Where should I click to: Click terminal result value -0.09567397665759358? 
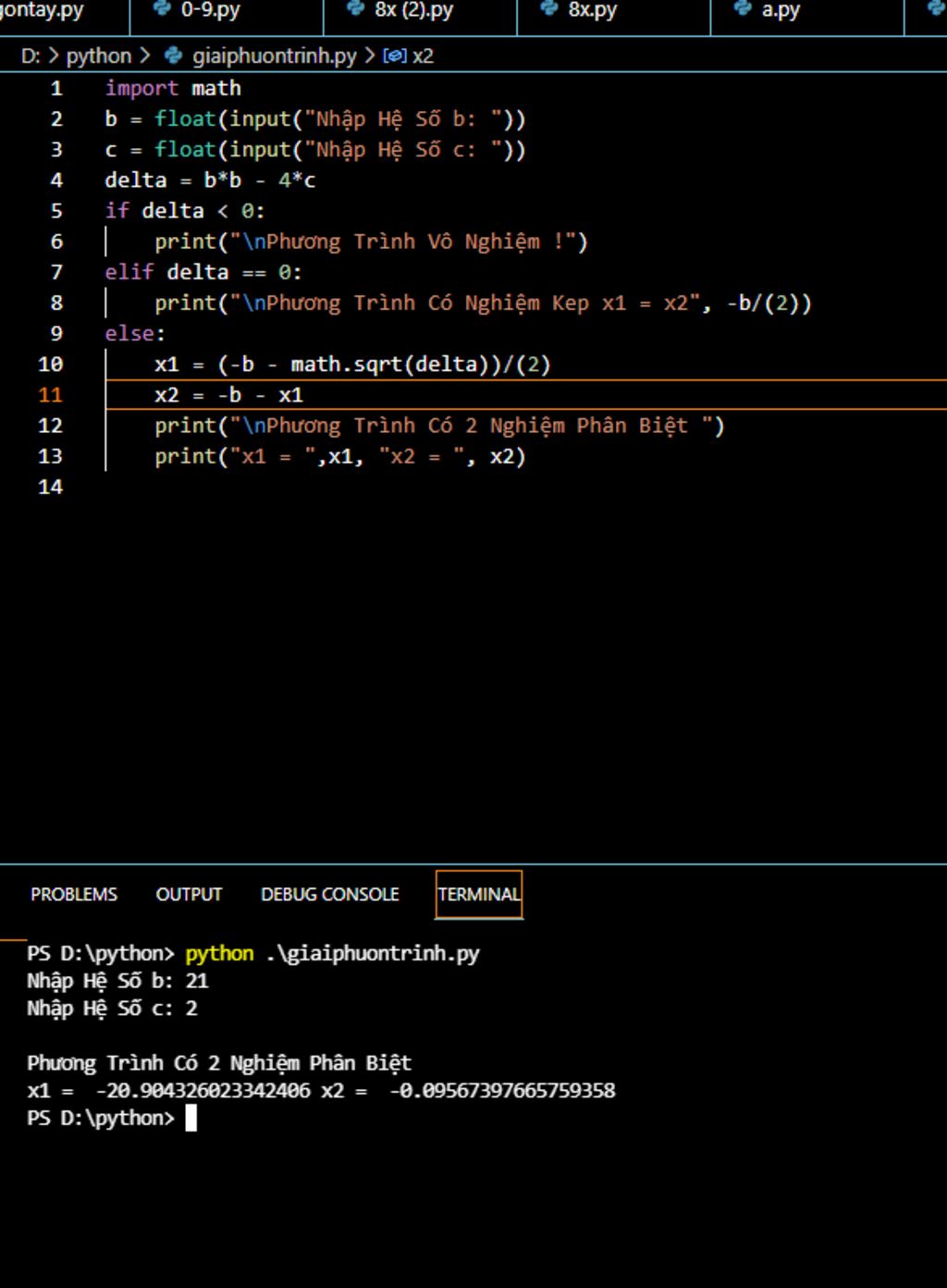[502, 1091]
